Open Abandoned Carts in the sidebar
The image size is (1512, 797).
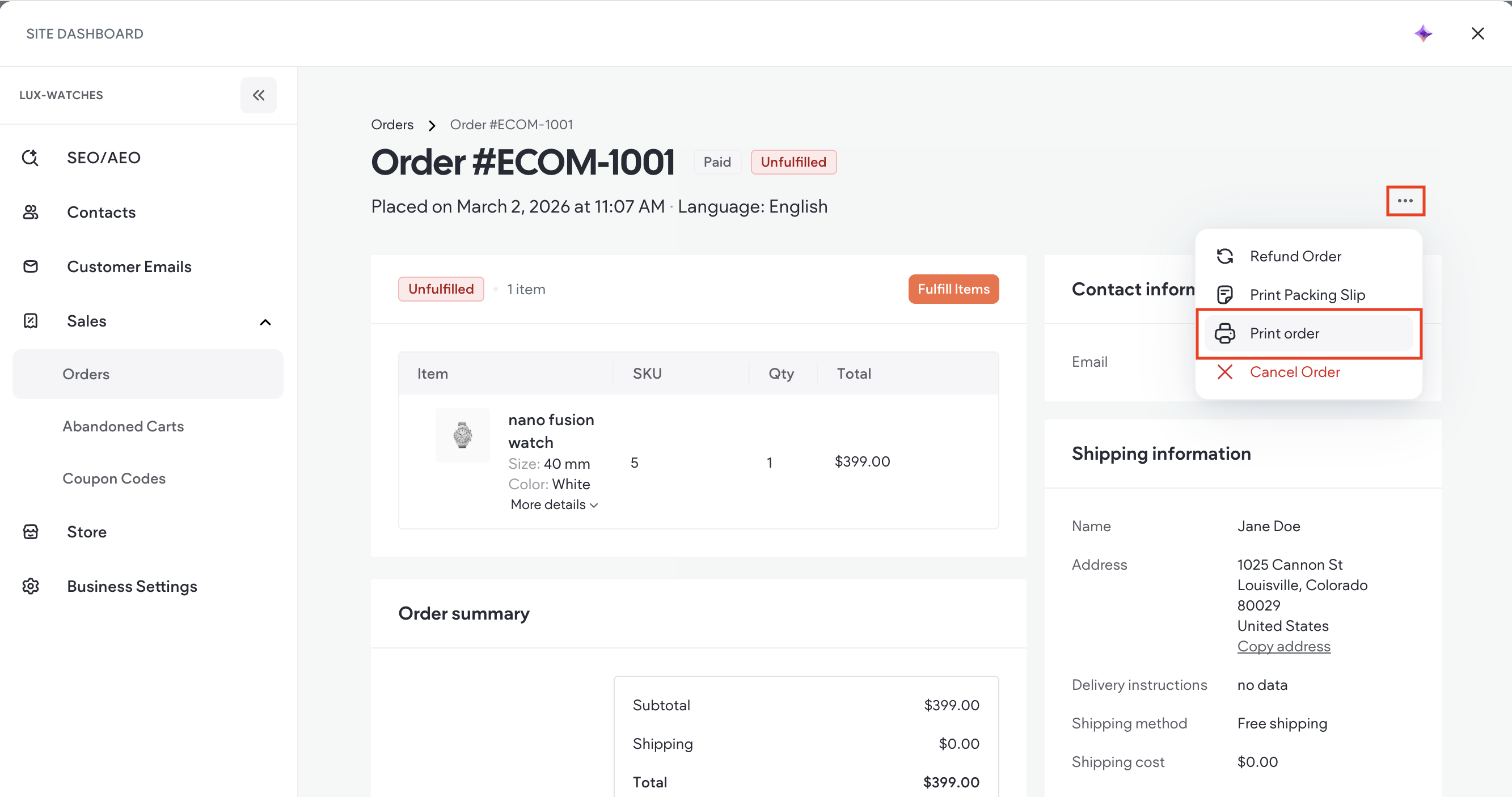click(x=123, y=426)
